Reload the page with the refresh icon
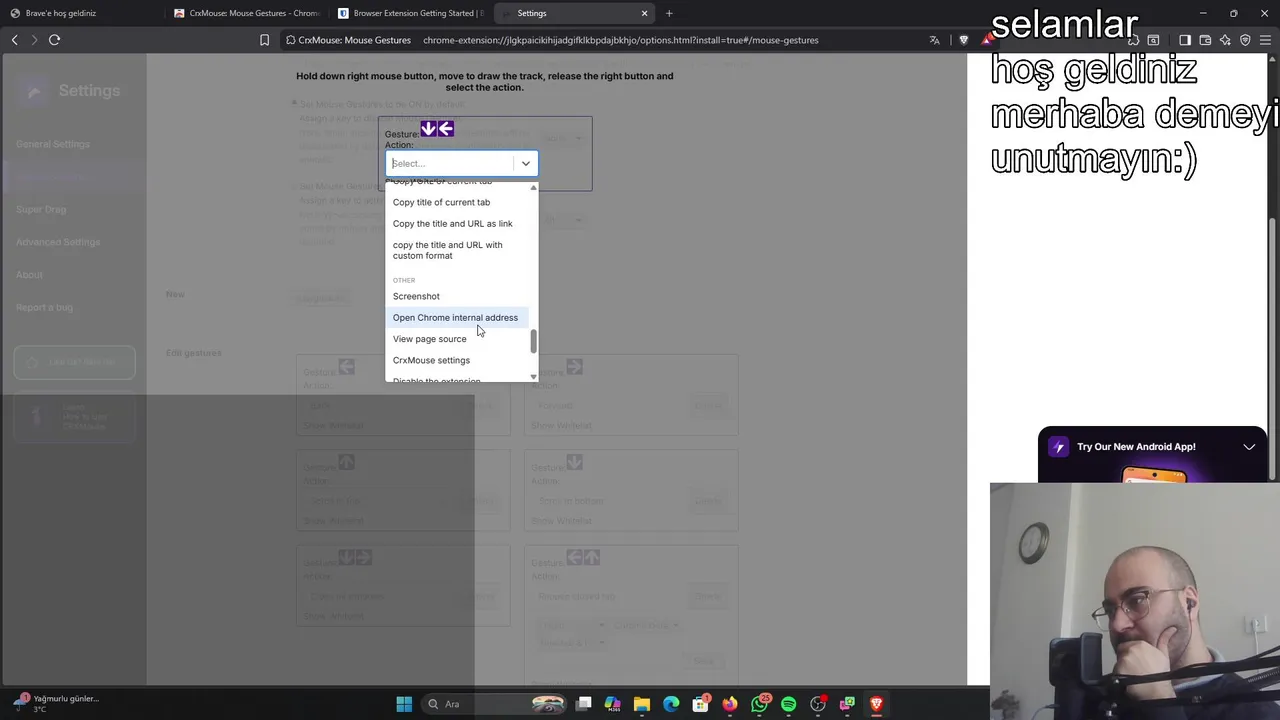Screen dimensions: 1280x720 (55, 40)
